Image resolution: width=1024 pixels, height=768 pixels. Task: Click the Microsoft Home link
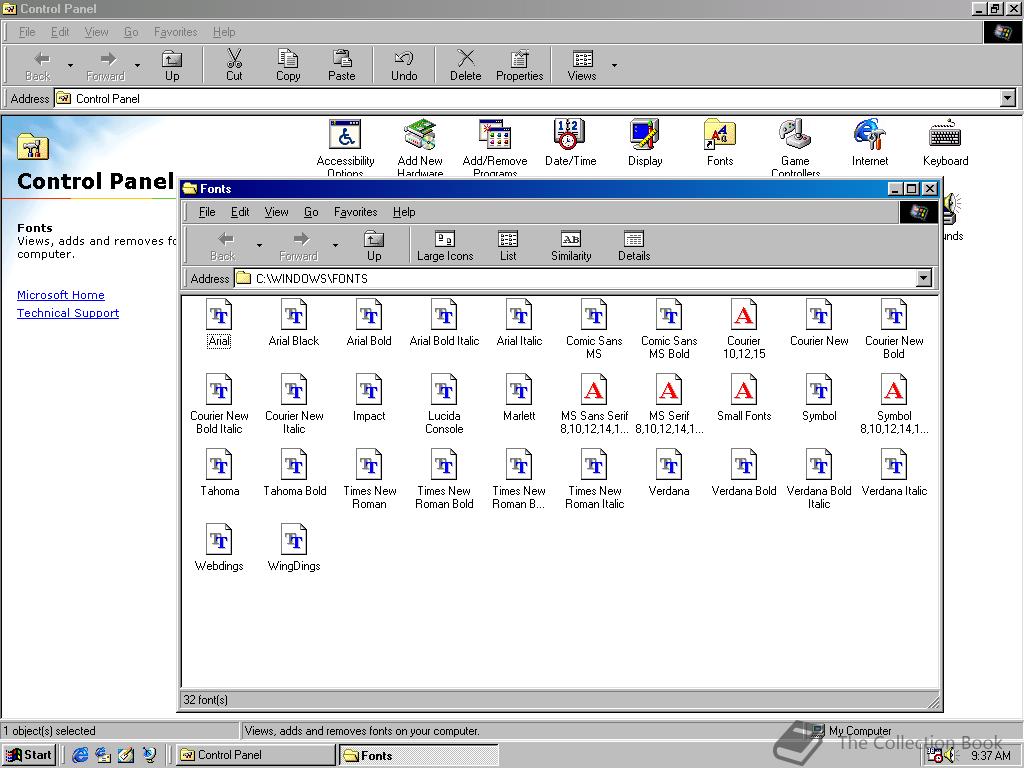[60, 295]
